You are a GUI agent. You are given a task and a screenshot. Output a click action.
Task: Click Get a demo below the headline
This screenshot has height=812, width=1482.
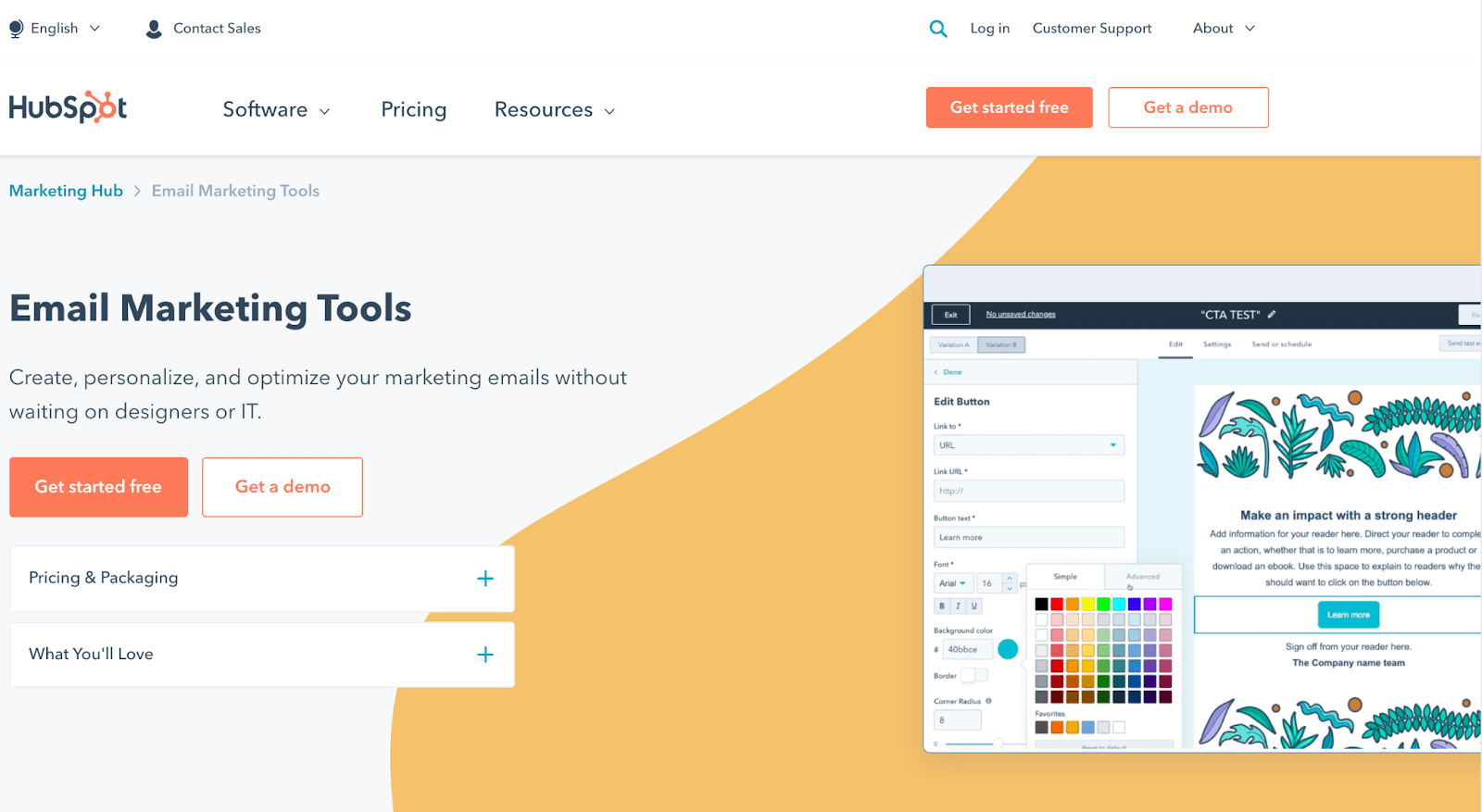pyautogui.click(x=283, y=487)
